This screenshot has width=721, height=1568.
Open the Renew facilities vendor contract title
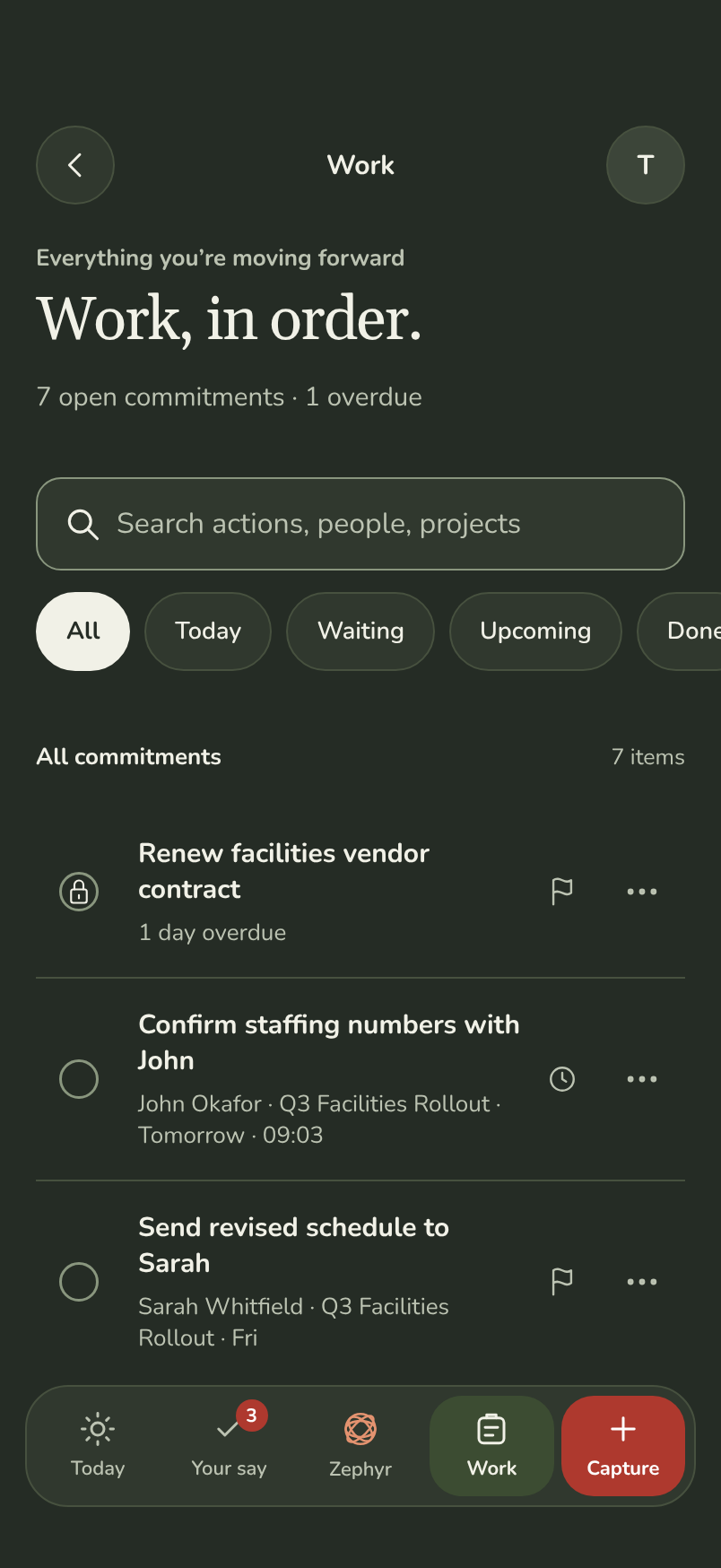pyautogui.click(x=284, y=871)
